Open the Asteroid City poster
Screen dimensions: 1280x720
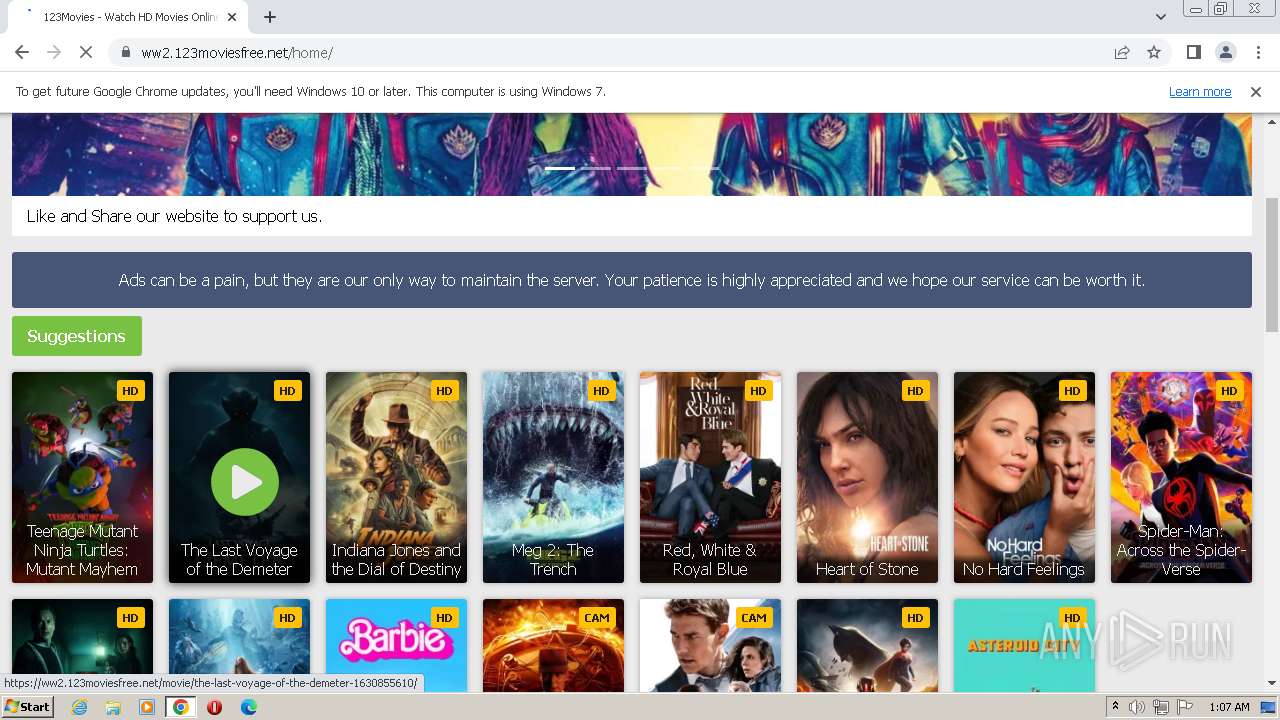(1024, 645)
